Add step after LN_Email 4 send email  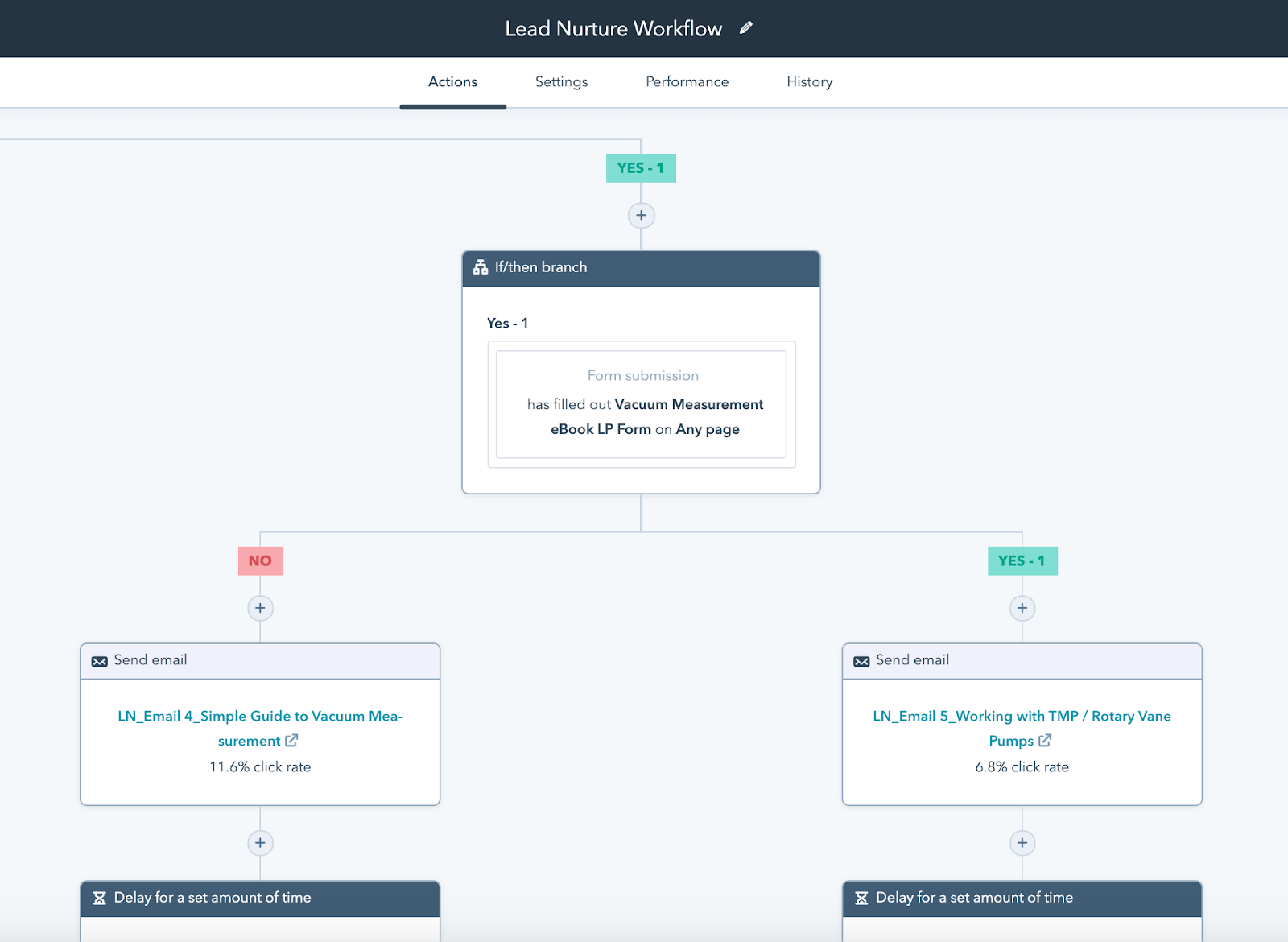click(260, 843)
